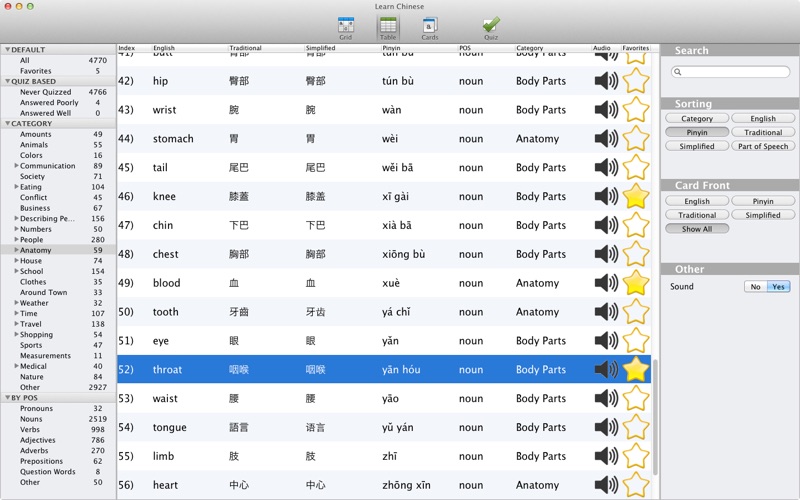Collapse the CATEGORY section
Screen dimensions: 800x500
tap(8, 123)
